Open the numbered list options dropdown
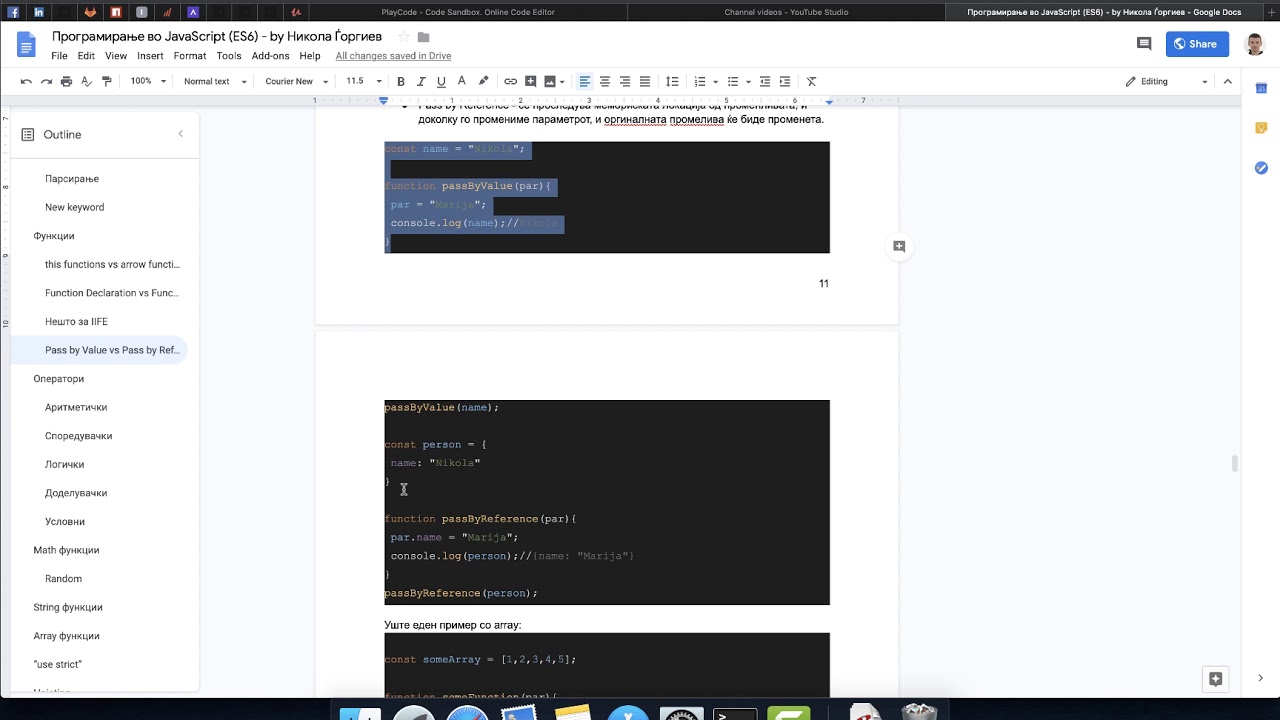Screen dimensions: 1280x720 point(715,81)
